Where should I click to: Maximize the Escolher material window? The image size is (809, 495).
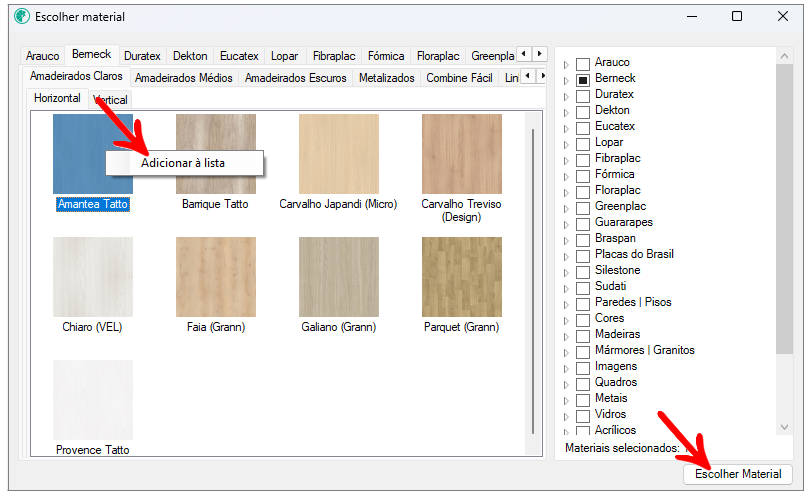point(737,17)
